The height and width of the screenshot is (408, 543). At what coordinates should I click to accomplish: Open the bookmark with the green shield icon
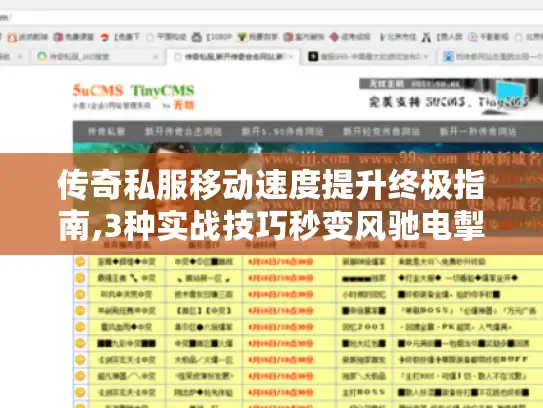[258, 37]
